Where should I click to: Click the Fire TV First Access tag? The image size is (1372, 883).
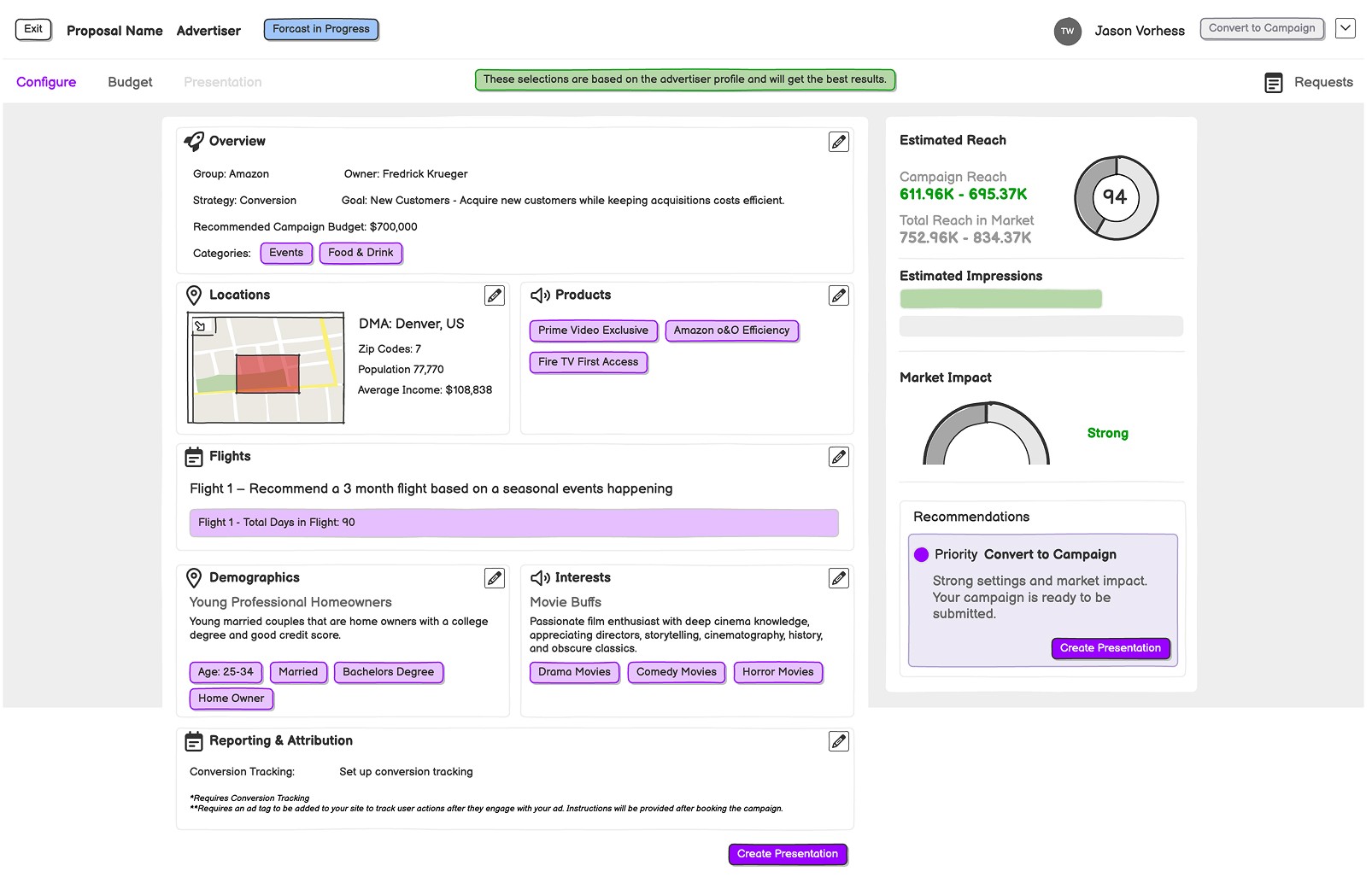click(588, 362)
